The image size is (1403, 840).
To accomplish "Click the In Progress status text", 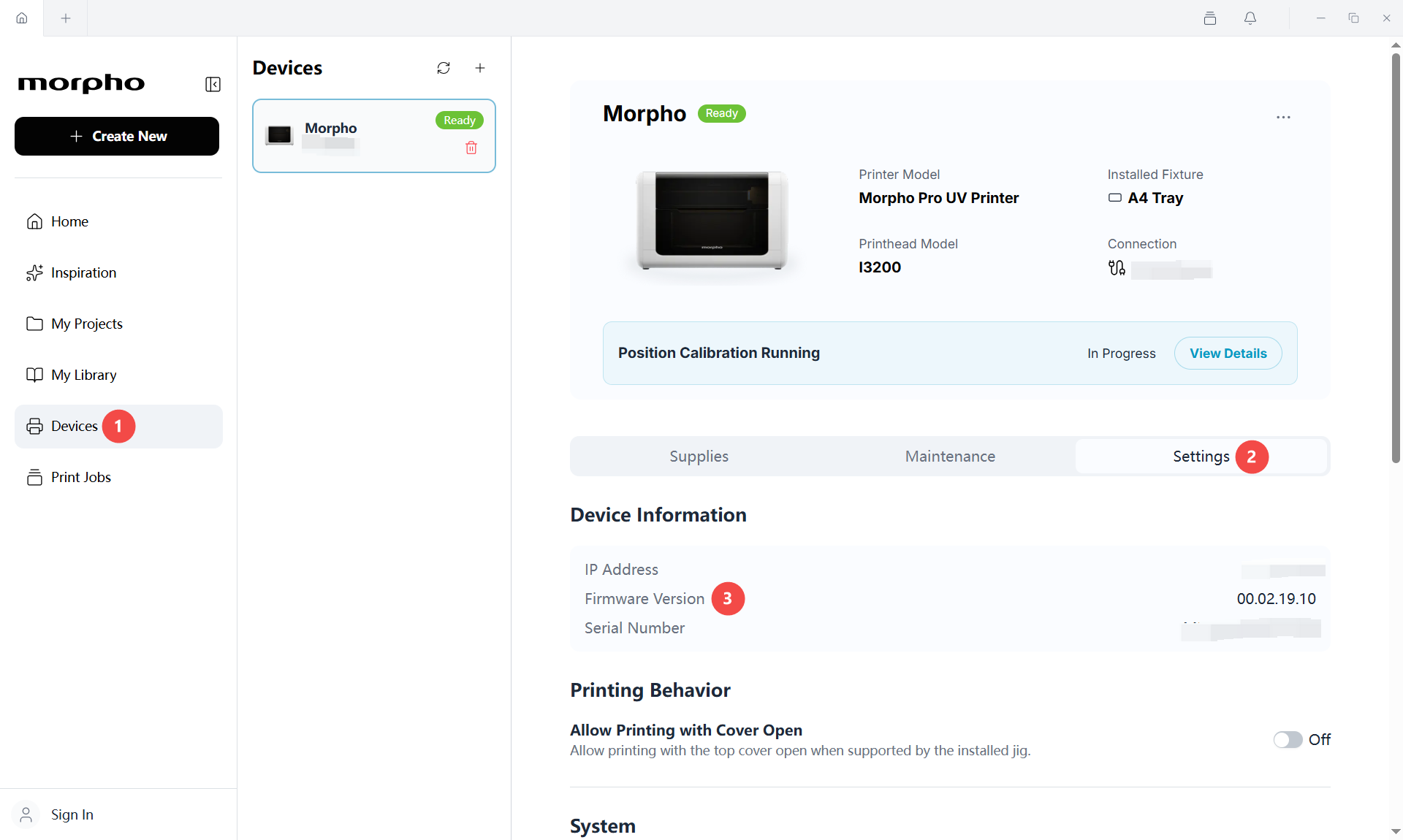I will tap(1121, 354).
